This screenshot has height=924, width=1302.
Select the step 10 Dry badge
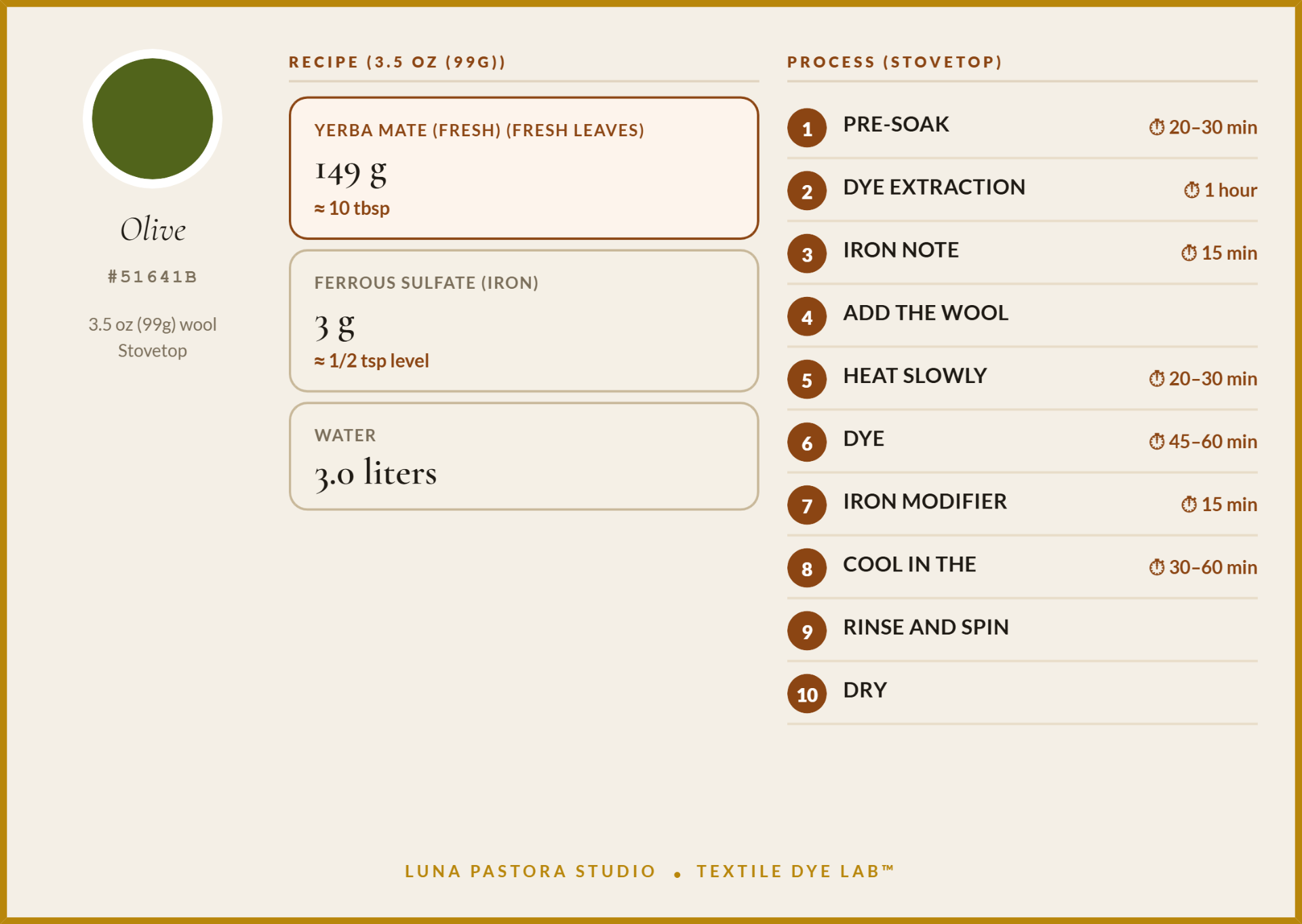click(x=807, y=694)
